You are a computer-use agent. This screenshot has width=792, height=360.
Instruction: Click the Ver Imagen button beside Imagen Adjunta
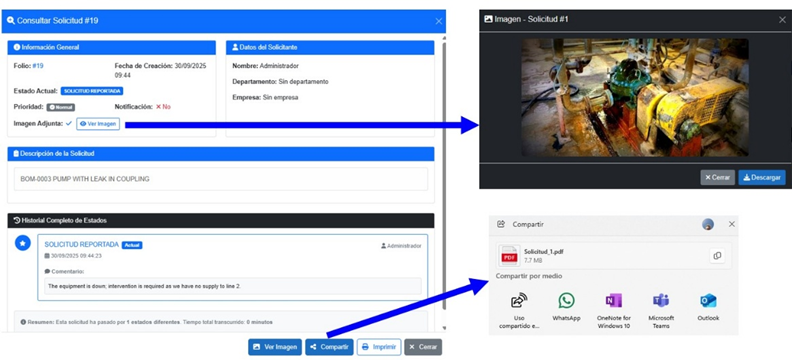coord(98,124)
